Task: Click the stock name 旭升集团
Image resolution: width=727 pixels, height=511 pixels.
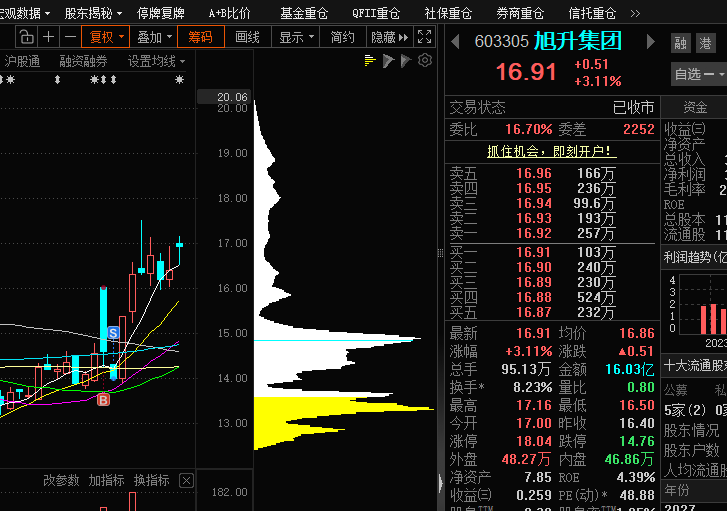Action: 578,41
